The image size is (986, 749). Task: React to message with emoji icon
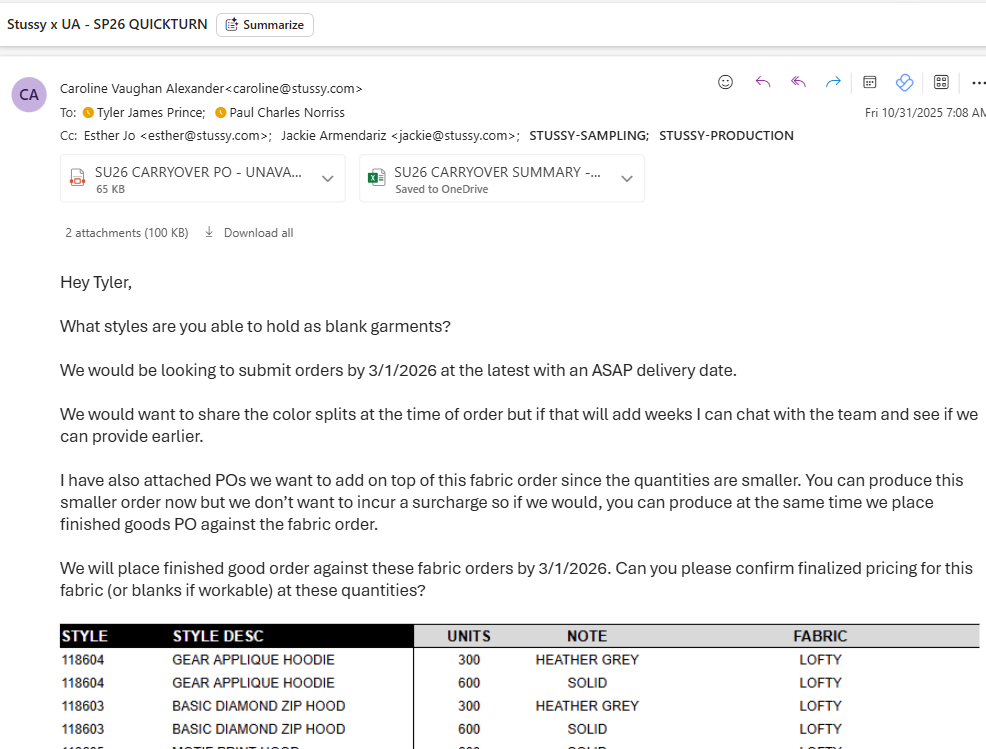[x=726, y=82]
